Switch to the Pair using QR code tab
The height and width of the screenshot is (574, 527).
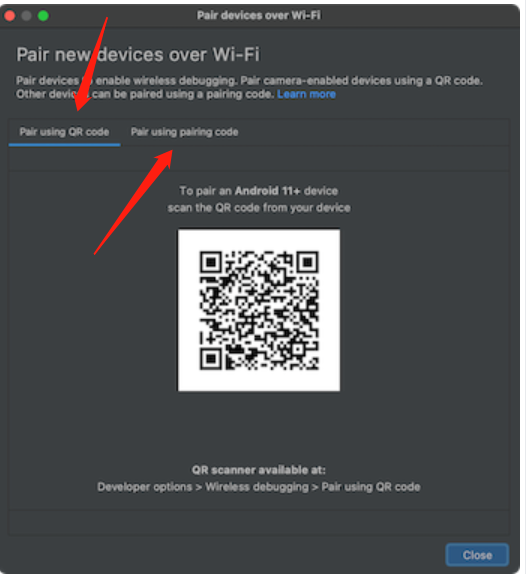pyautogui.click(x=64, y=132)
